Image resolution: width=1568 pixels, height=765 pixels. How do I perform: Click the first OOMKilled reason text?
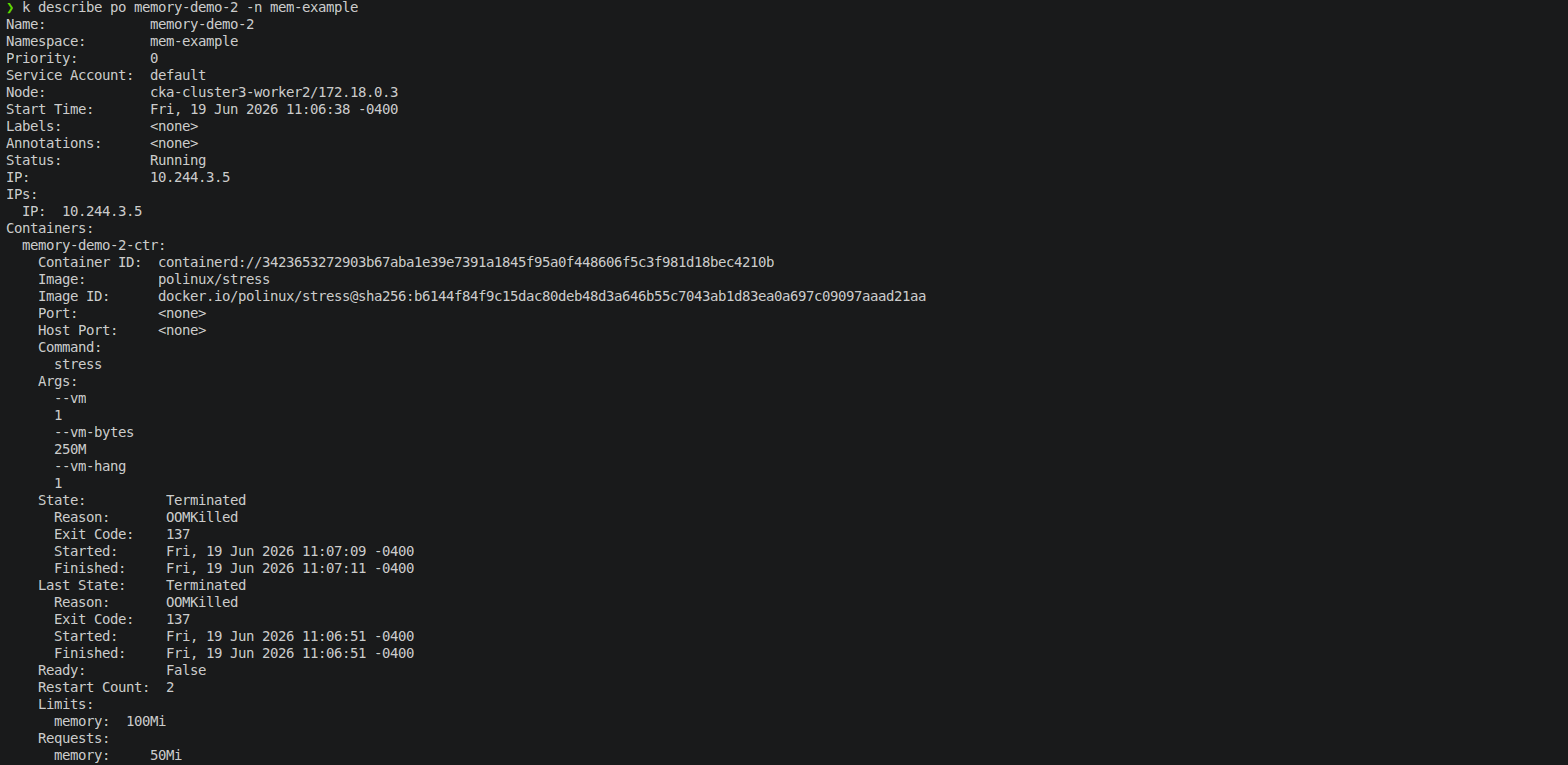tap(202, 517)
